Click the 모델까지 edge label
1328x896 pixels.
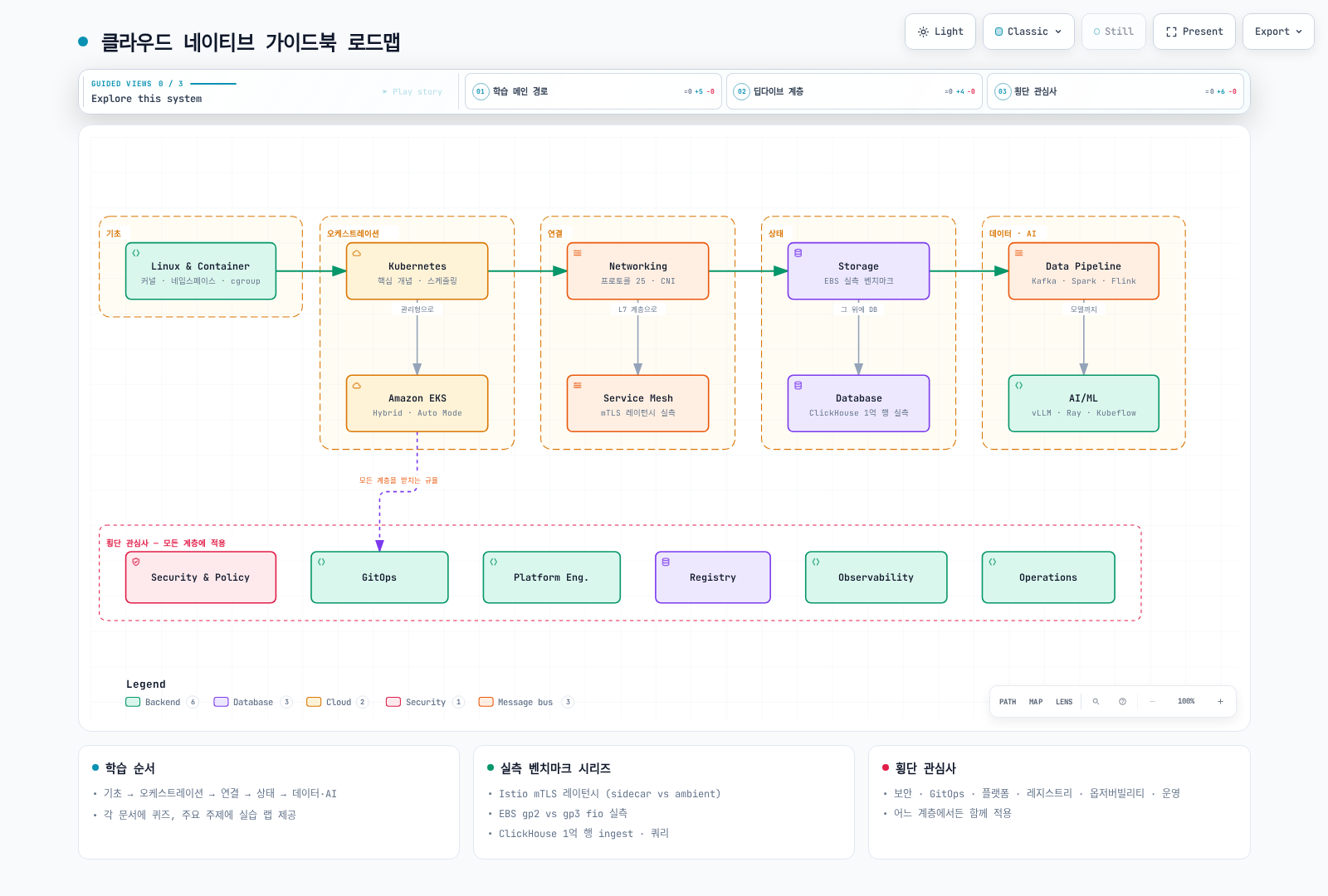coord(1083,309)
